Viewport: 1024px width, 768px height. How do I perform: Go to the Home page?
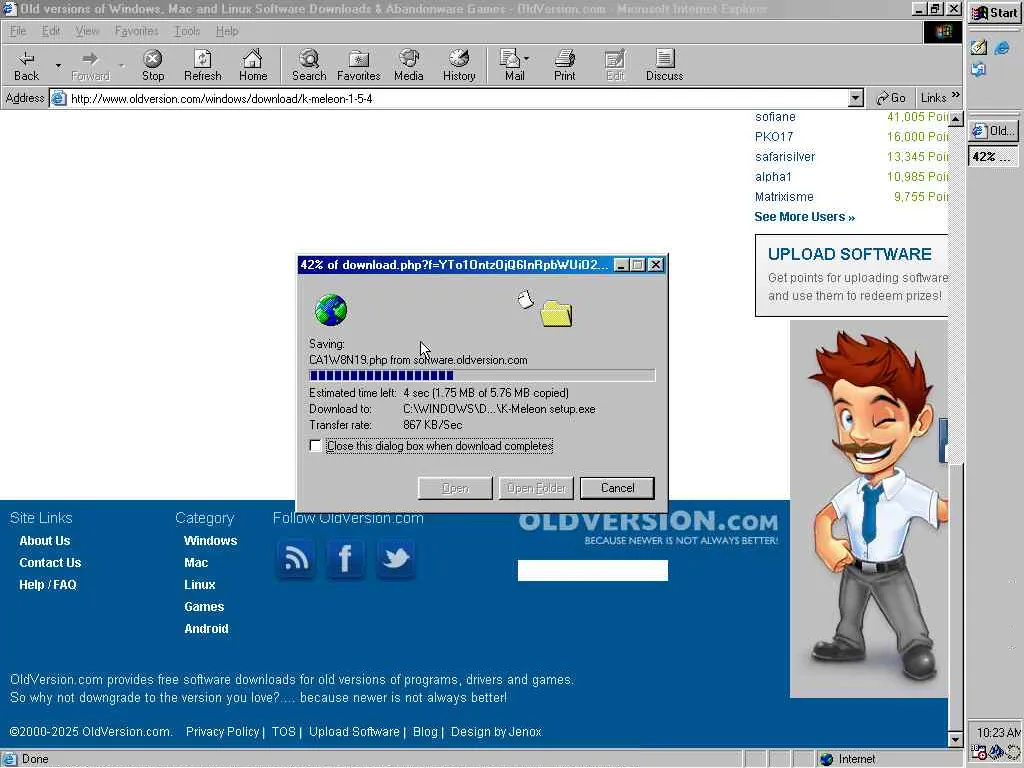pos(253,65)
